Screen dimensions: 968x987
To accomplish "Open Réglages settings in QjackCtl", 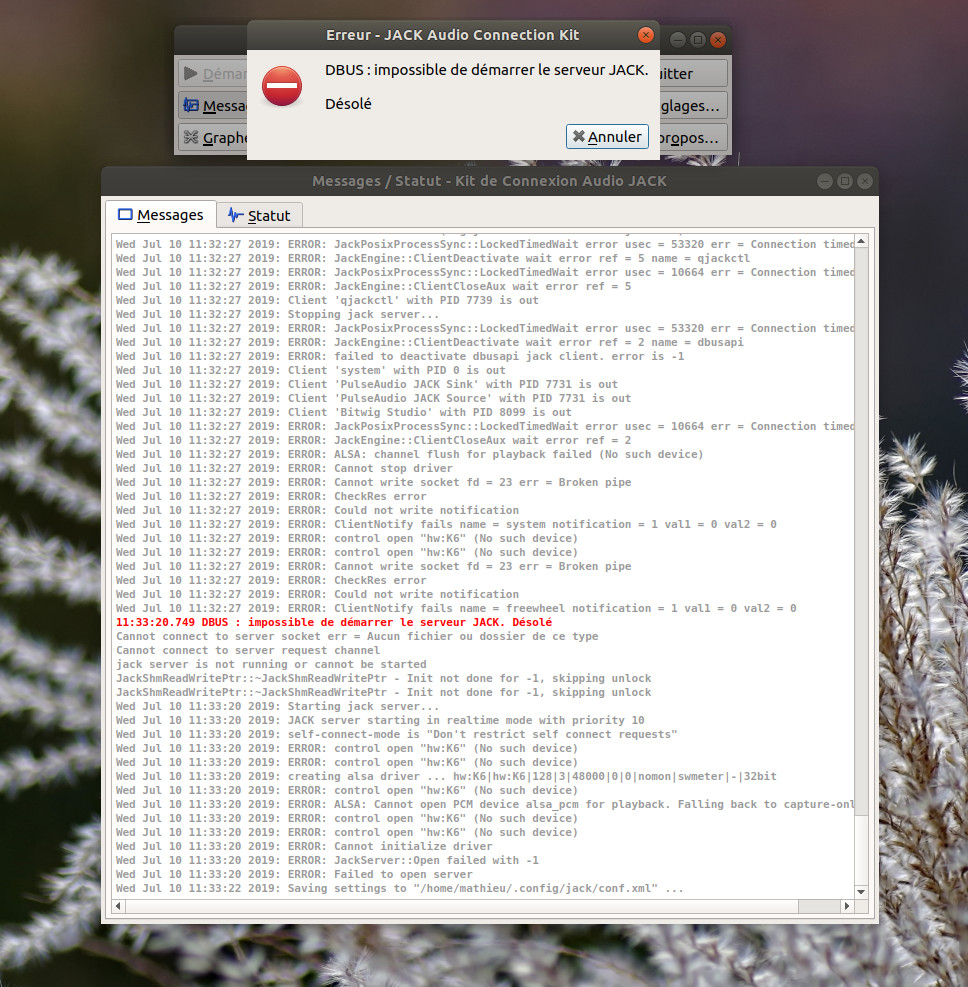I will click(x=693, y=105).
